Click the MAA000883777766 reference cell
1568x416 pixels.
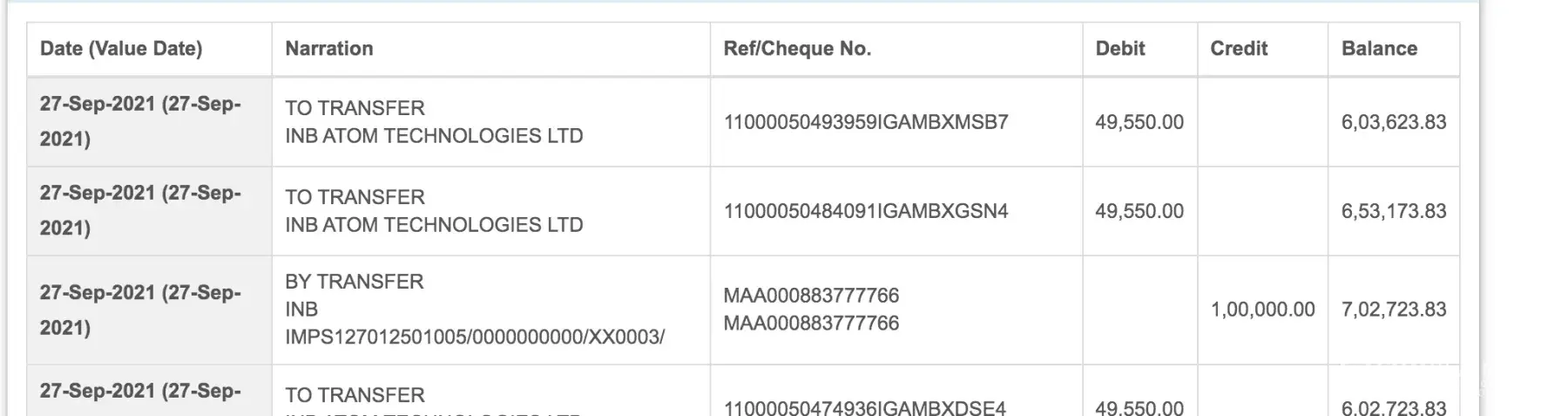(x=811, y=309)
